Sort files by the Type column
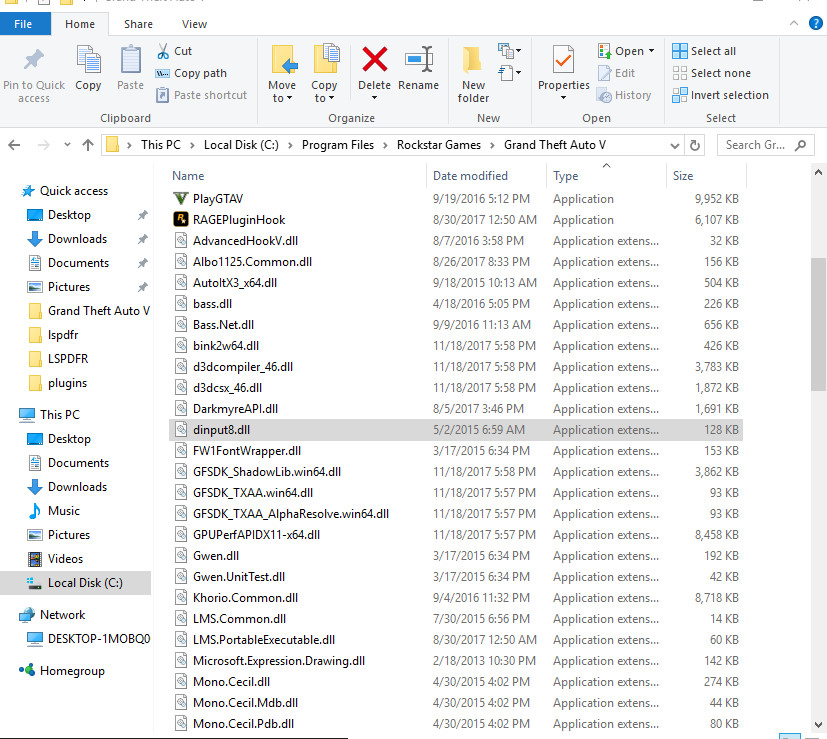827x739 pixels. click(x=607, y=176)
